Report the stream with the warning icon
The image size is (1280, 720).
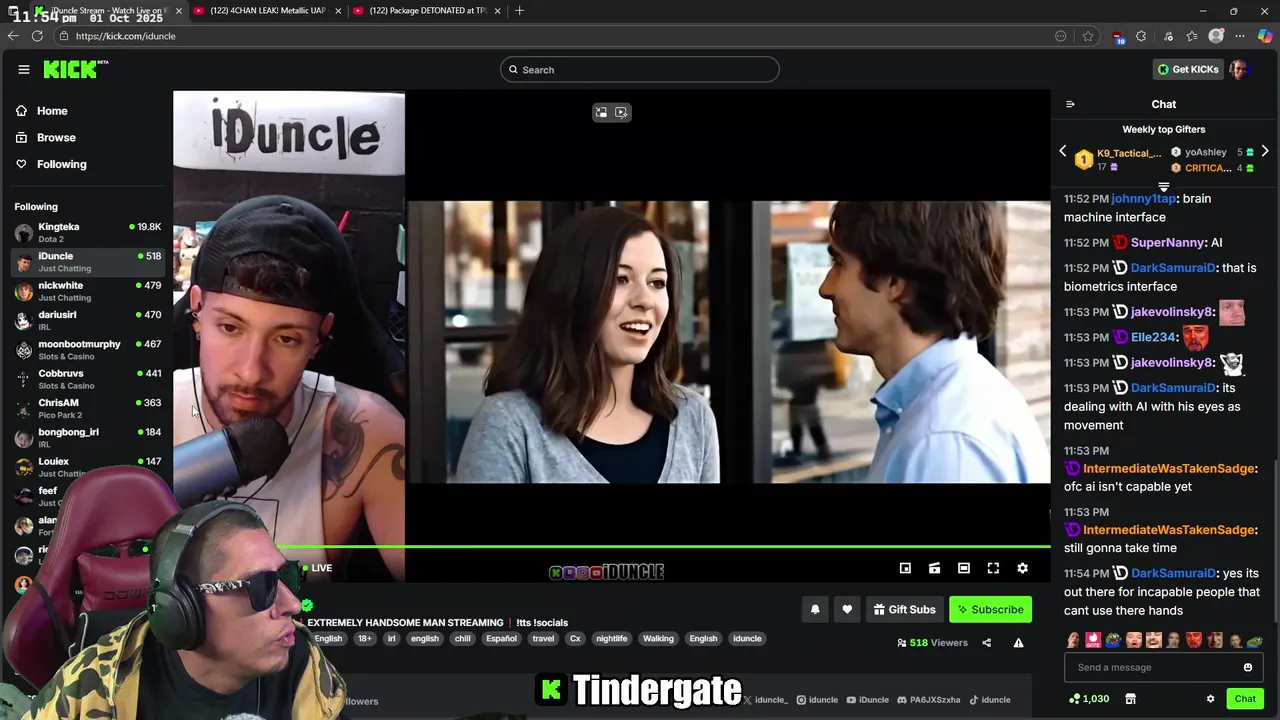coord(1018,643)
